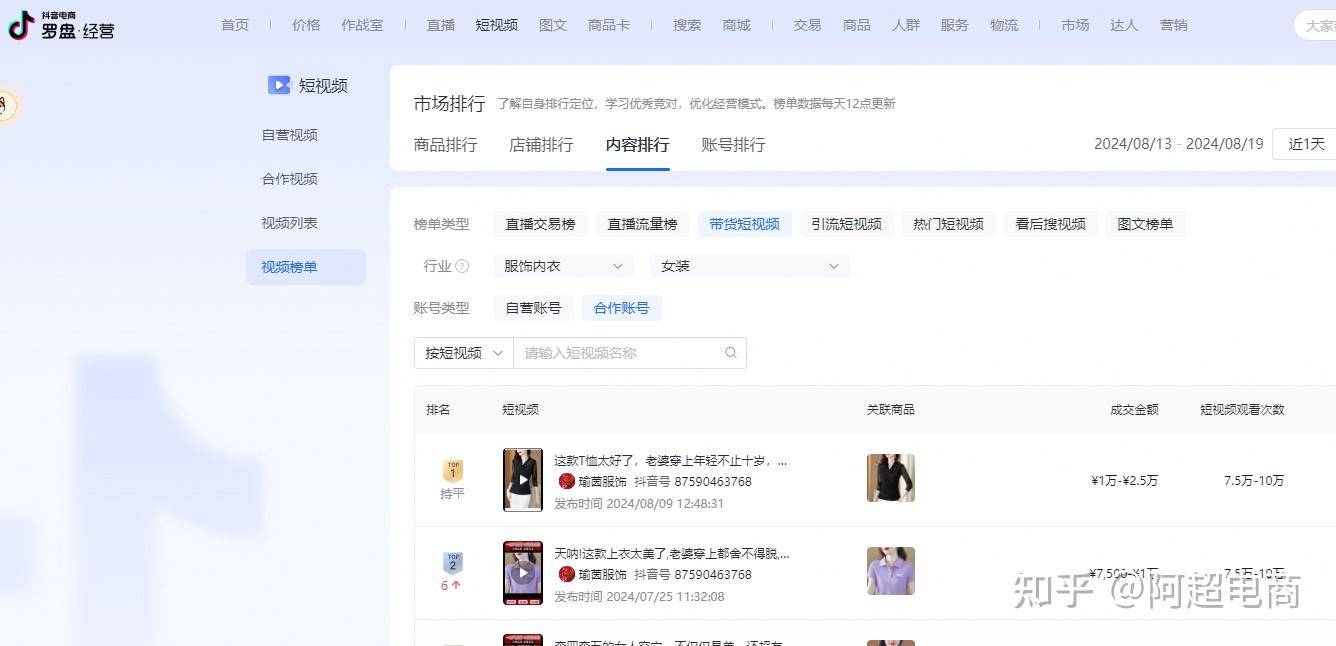Viewport: 1336px width, 646px height.
Task: Select the 带货短视频 list type
Action: [745, 224]
